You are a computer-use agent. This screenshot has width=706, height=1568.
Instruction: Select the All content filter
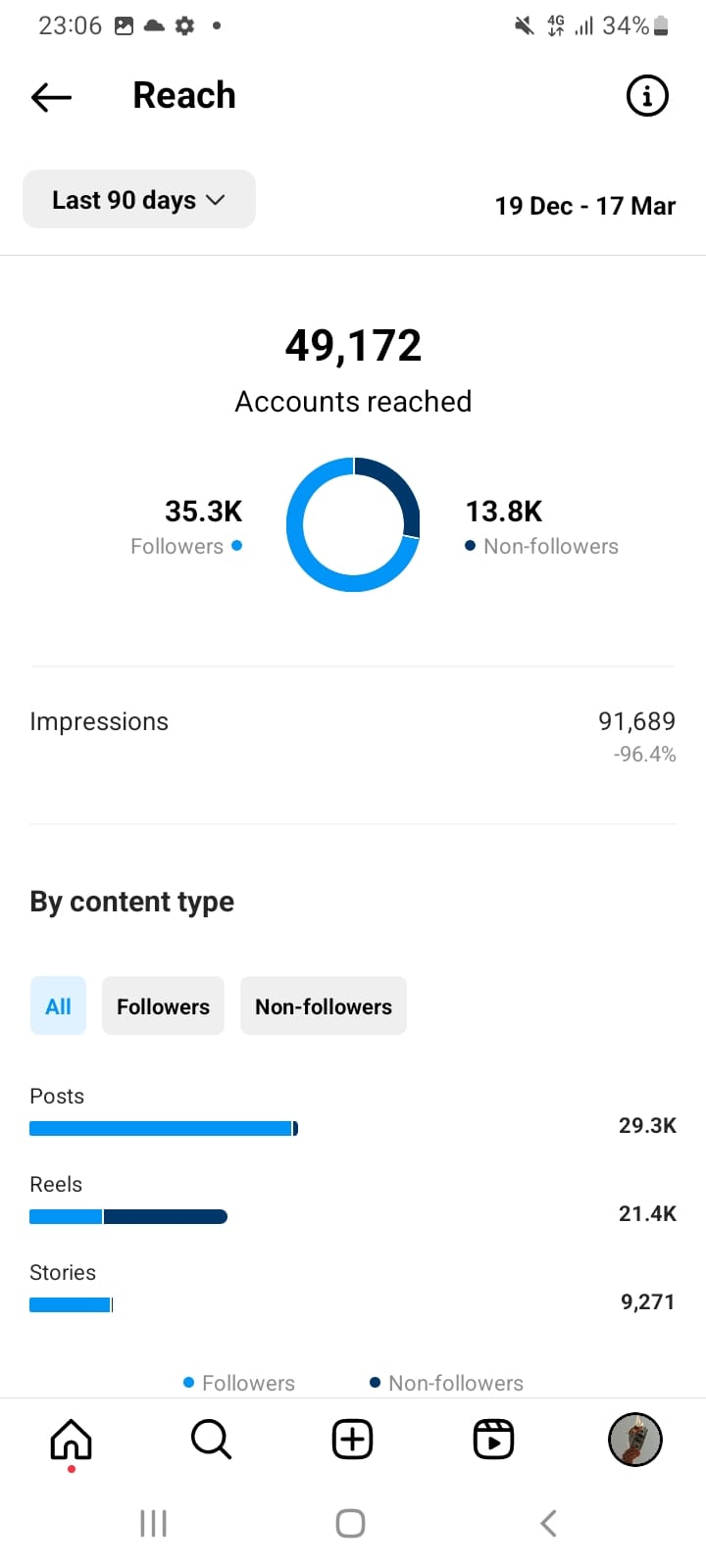pos(58,1005)
